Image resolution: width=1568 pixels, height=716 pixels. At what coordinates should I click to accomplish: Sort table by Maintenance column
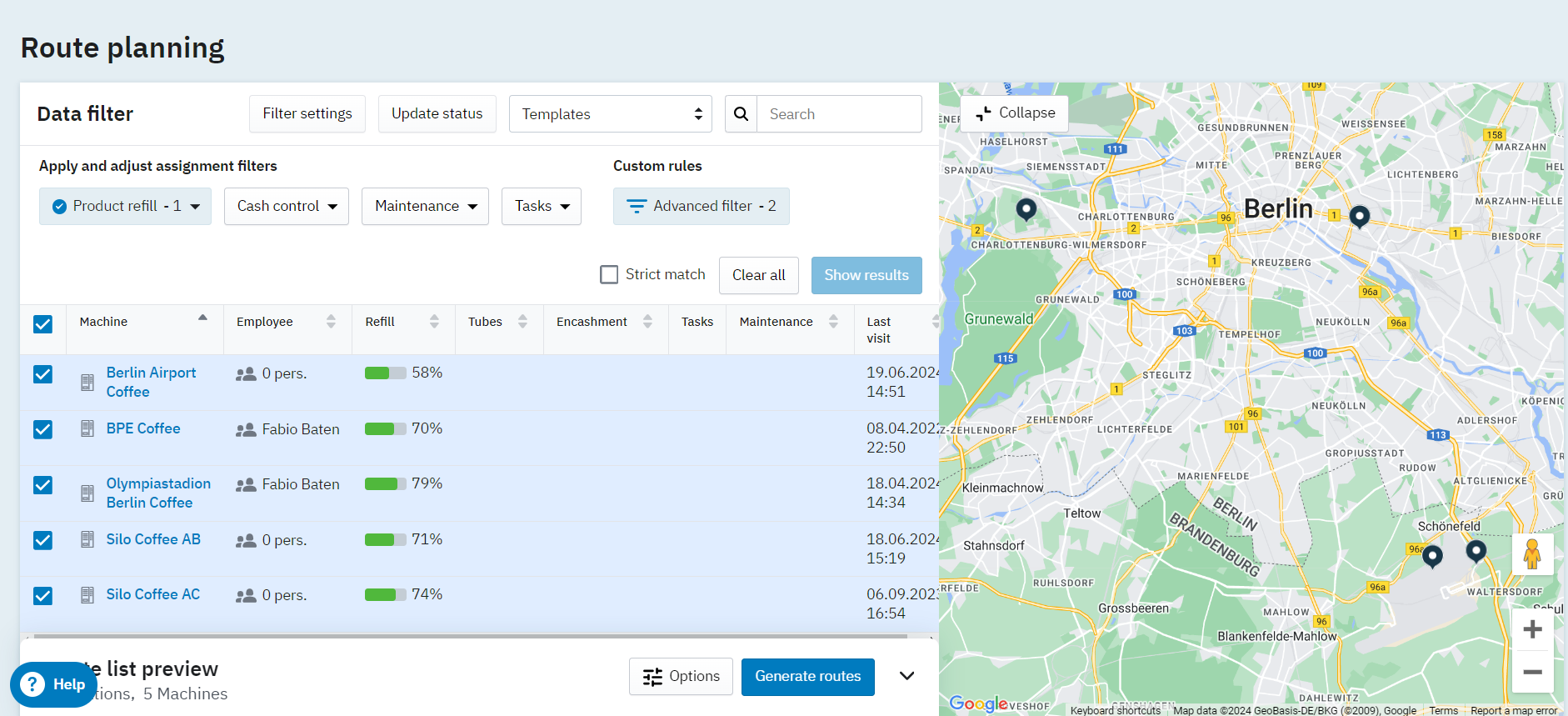coord(833,322)
